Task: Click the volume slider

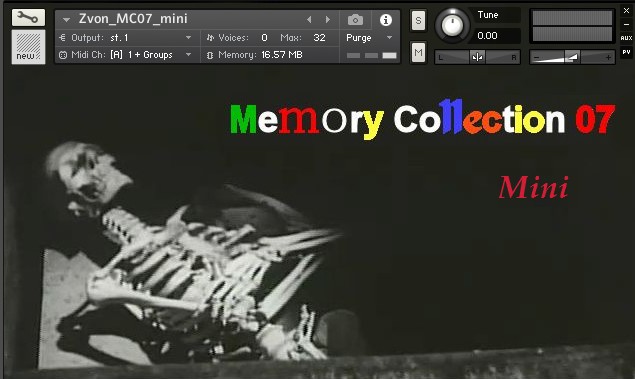Action: (572, 57)
